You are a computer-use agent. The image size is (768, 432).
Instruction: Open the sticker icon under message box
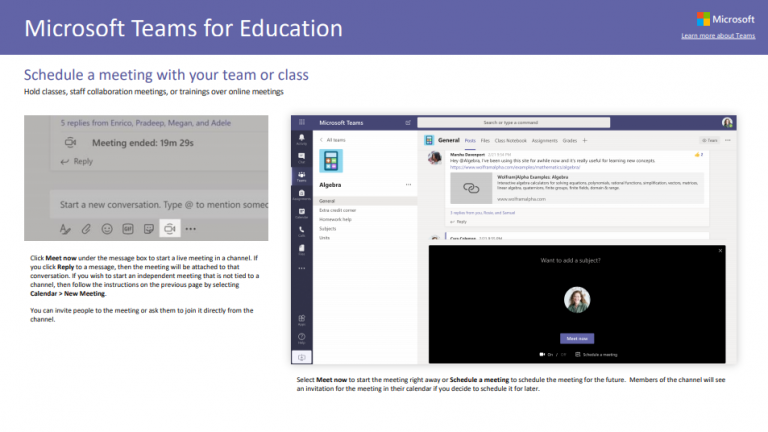(149, 229)
